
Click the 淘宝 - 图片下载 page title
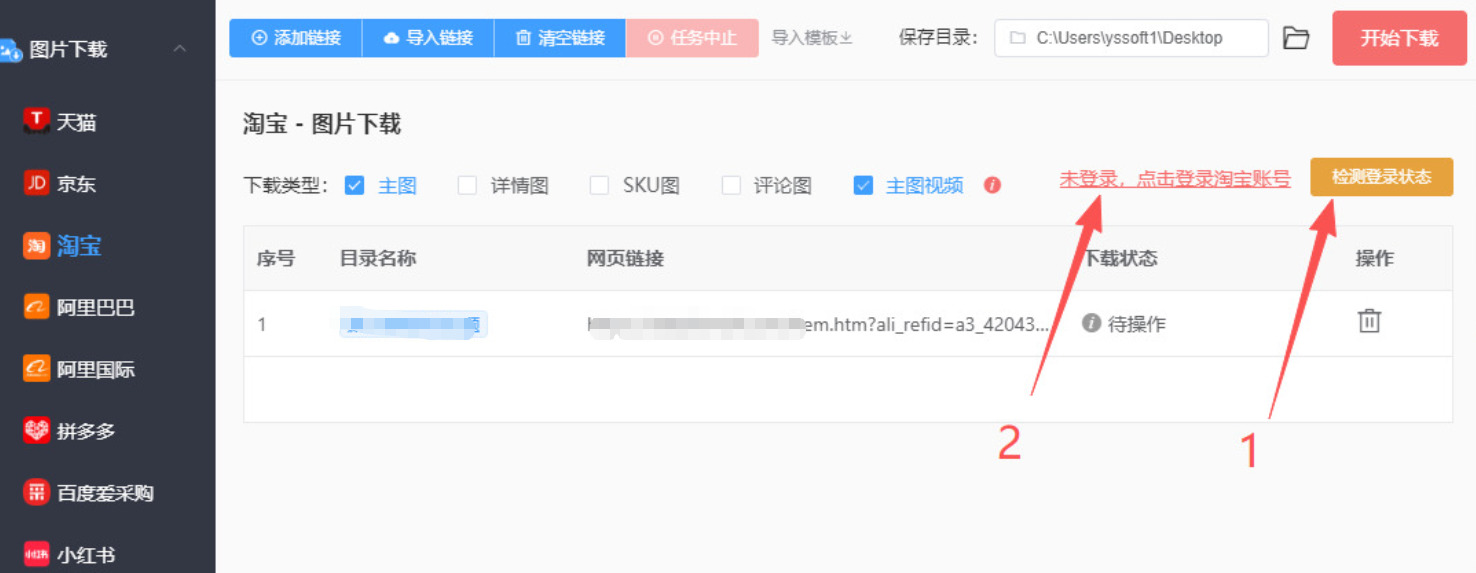pyautogui.click(x=322, y=124)
